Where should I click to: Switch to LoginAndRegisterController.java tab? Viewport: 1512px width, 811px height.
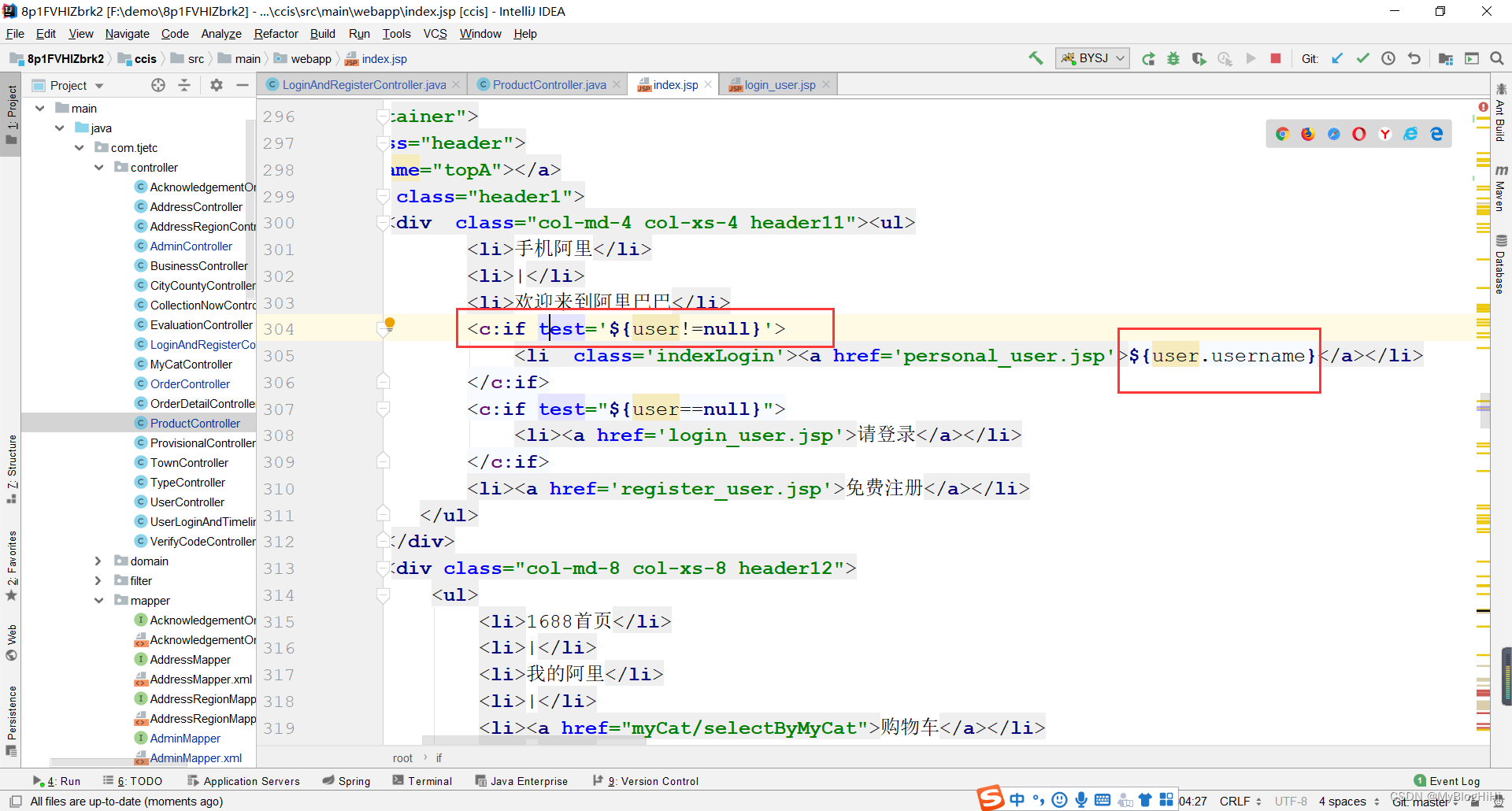point(363,85)
